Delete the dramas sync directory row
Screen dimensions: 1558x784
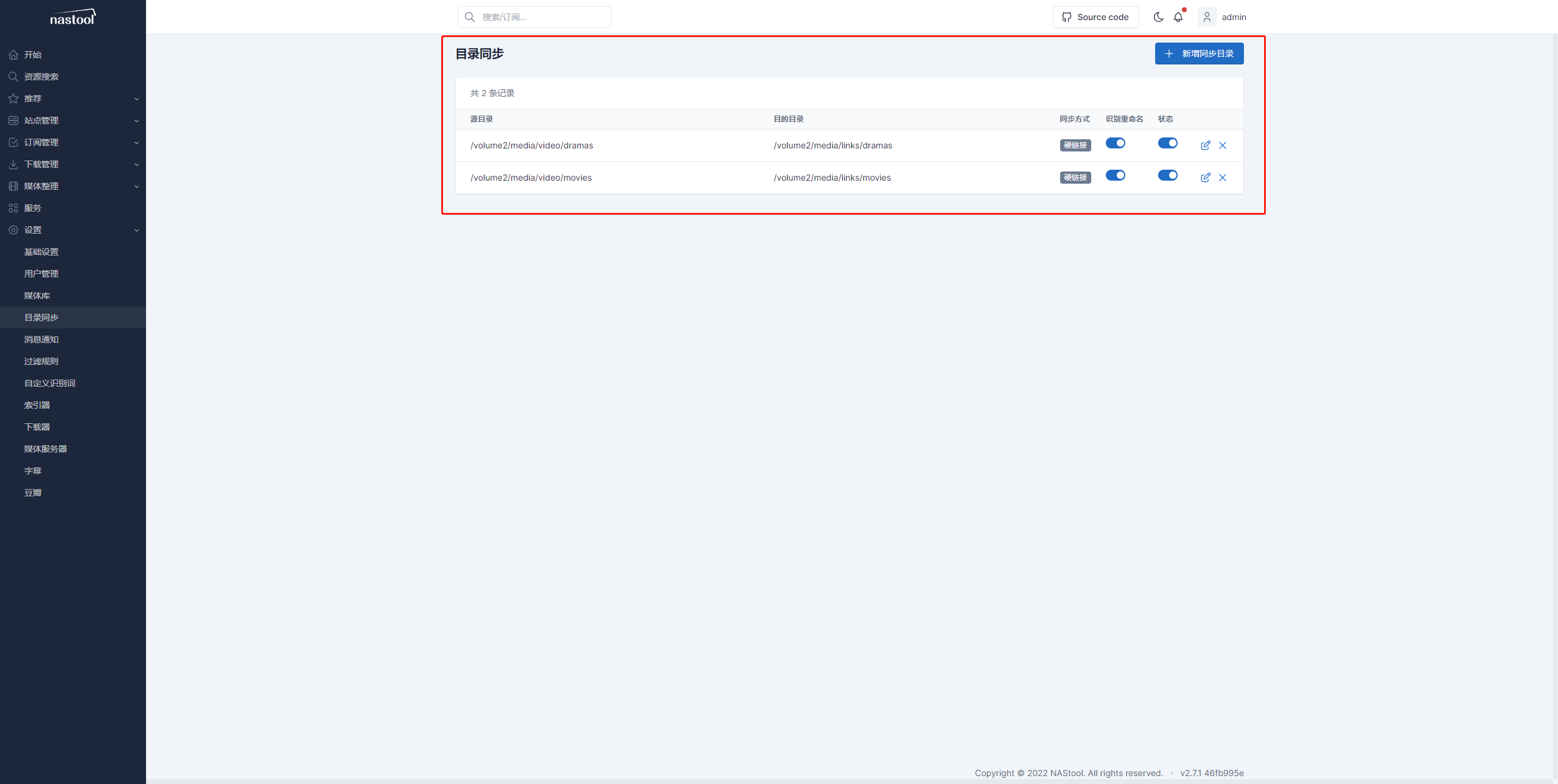pyautogui.click(x=1223, y=145)
